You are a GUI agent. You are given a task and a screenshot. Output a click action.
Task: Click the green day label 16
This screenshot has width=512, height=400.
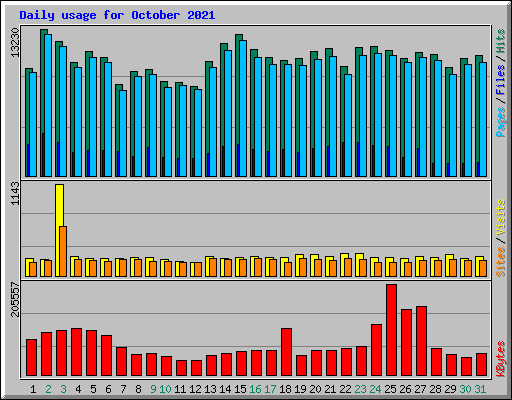coord(255,389)
